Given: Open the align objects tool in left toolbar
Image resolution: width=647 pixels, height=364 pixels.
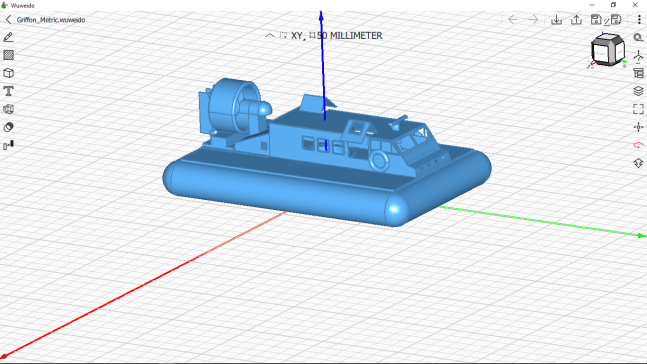Looking at the screenshot, I should (8, 145).
